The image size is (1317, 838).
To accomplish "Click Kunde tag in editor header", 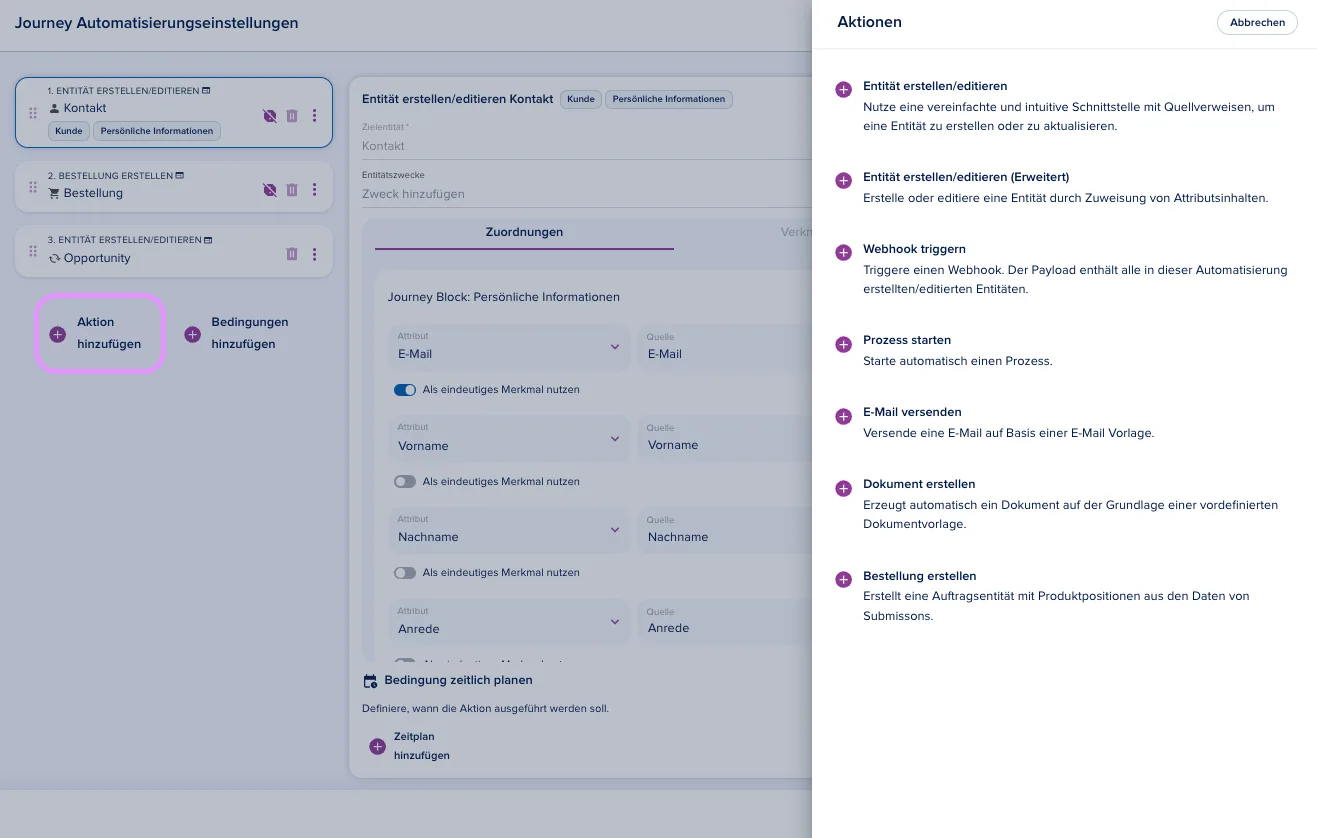I will coord(580,99).
